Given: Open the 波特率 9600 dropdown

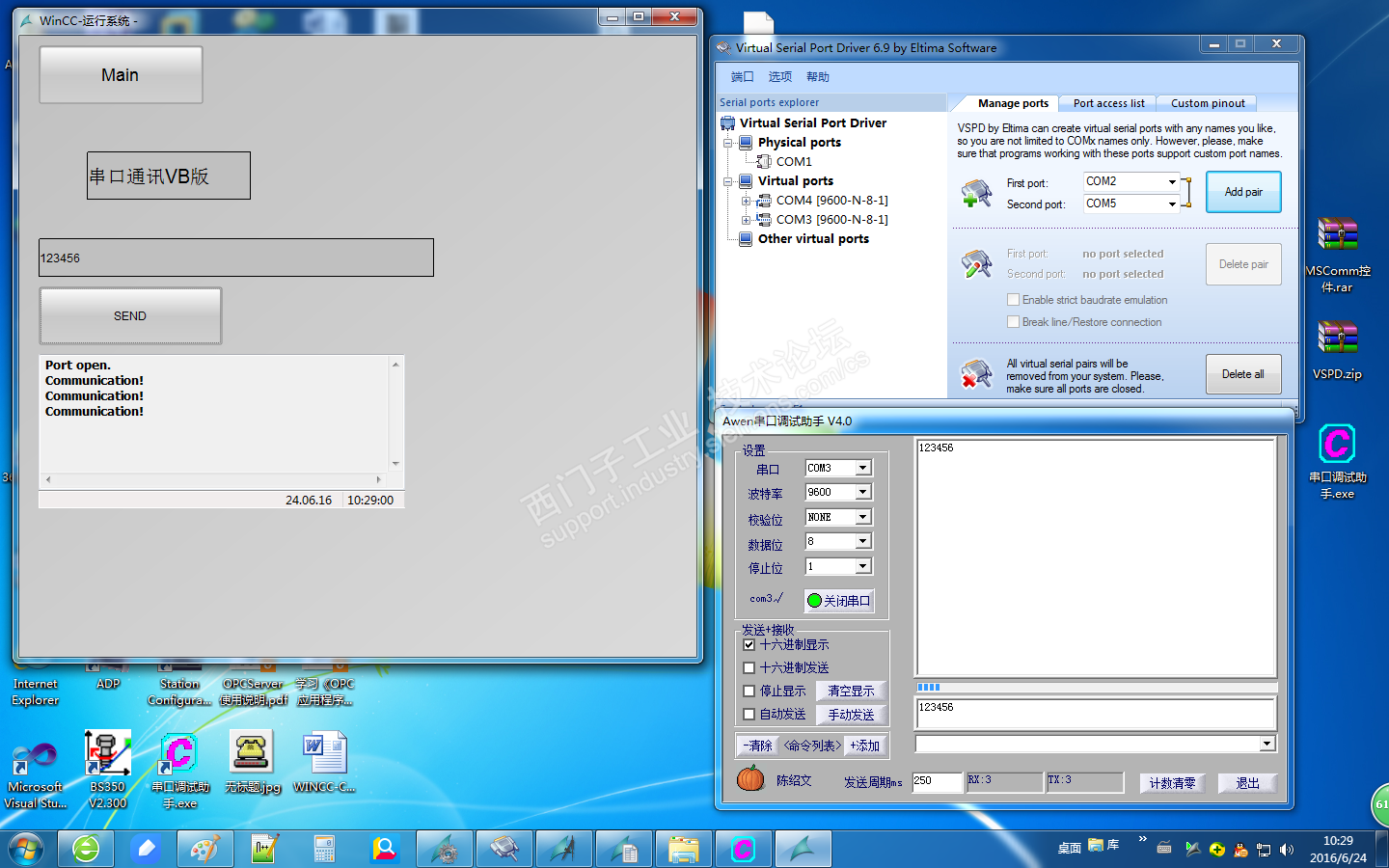Looking at the screenshot, I should click(x=863, y=492).
